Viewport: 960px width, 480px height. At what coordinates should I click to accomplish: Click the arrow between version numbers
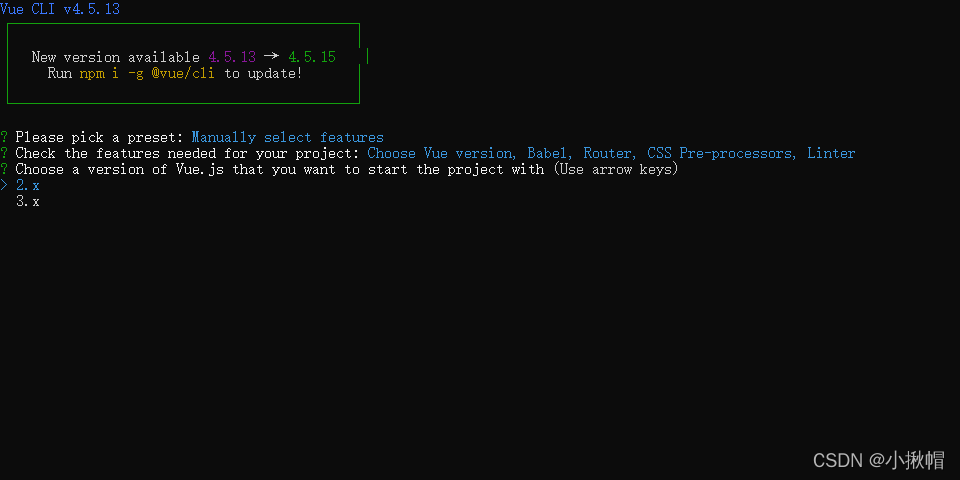(x=272, y=57)
